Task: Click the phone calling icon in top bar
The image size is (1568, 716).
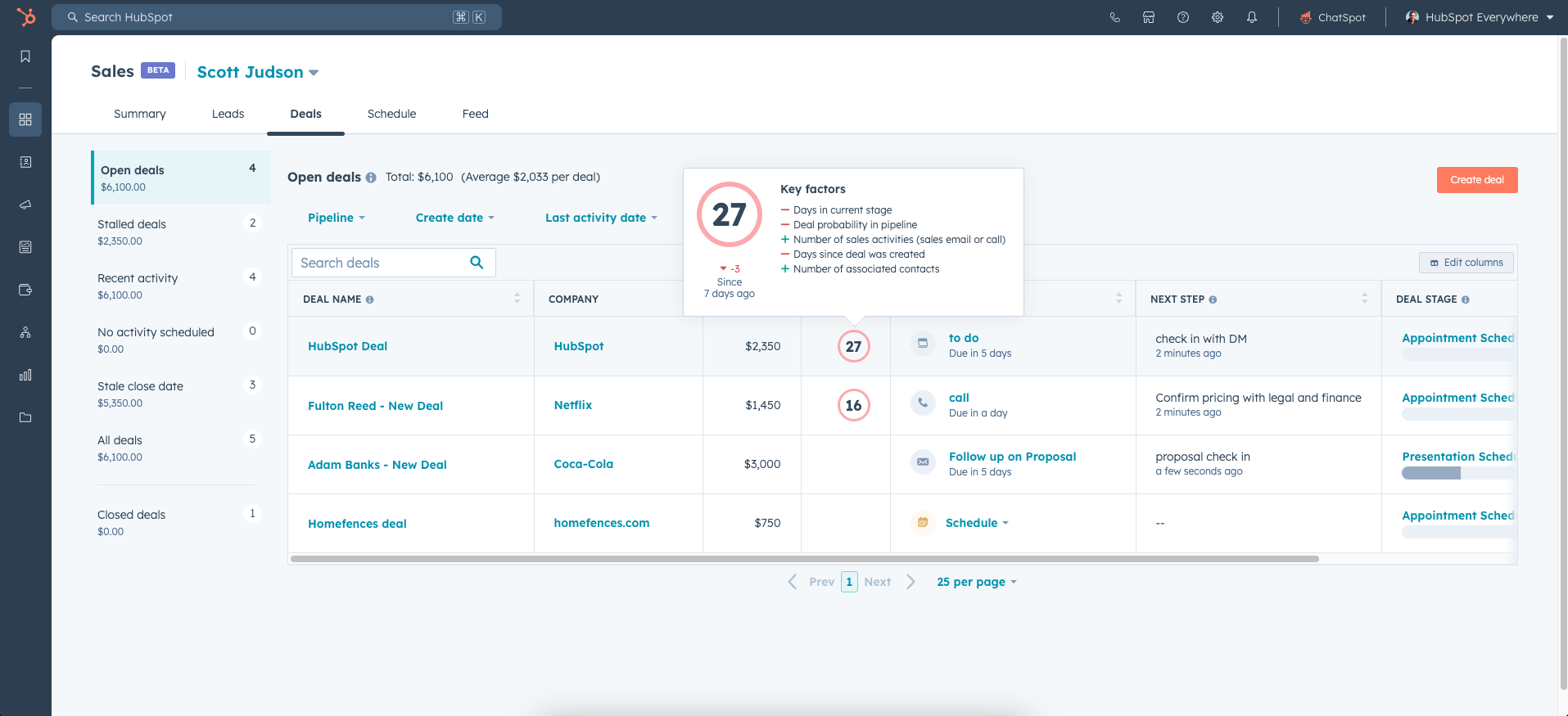Action: pos(1114,17)
